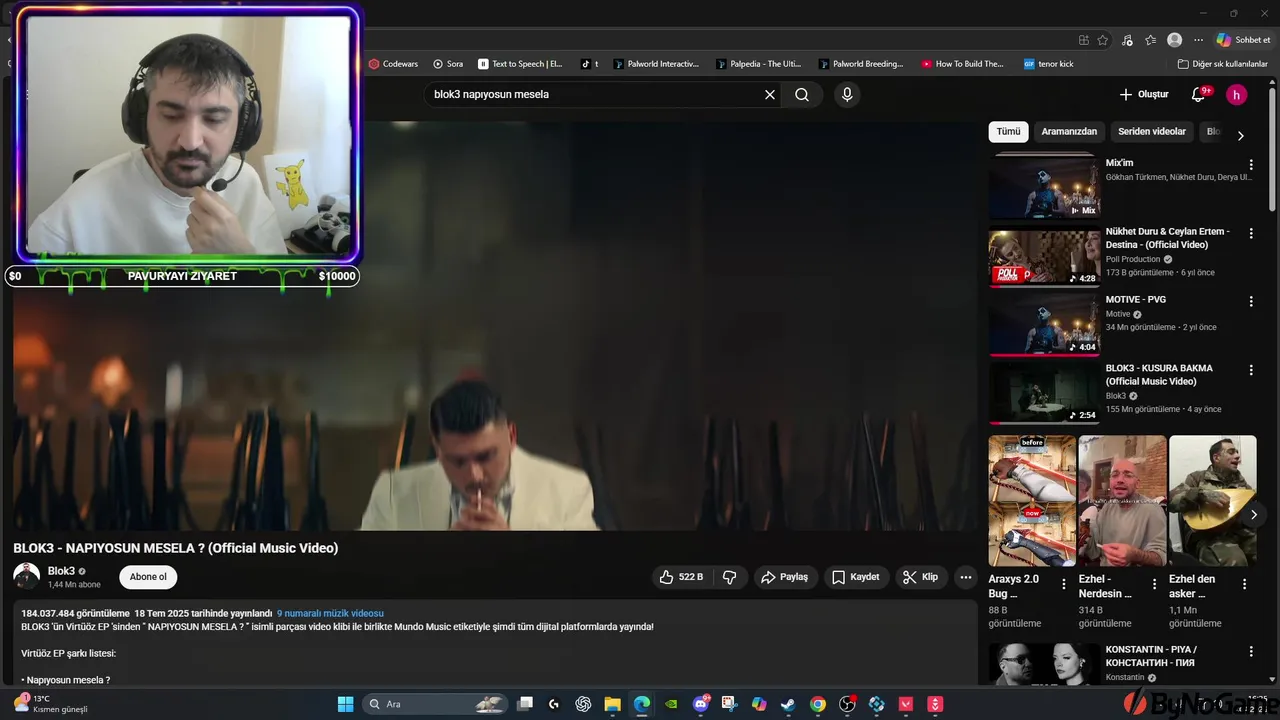The height and width of the screenshot is (720, 1280).
Task: Show next Shorts with arrow button
Action: 1253,515
